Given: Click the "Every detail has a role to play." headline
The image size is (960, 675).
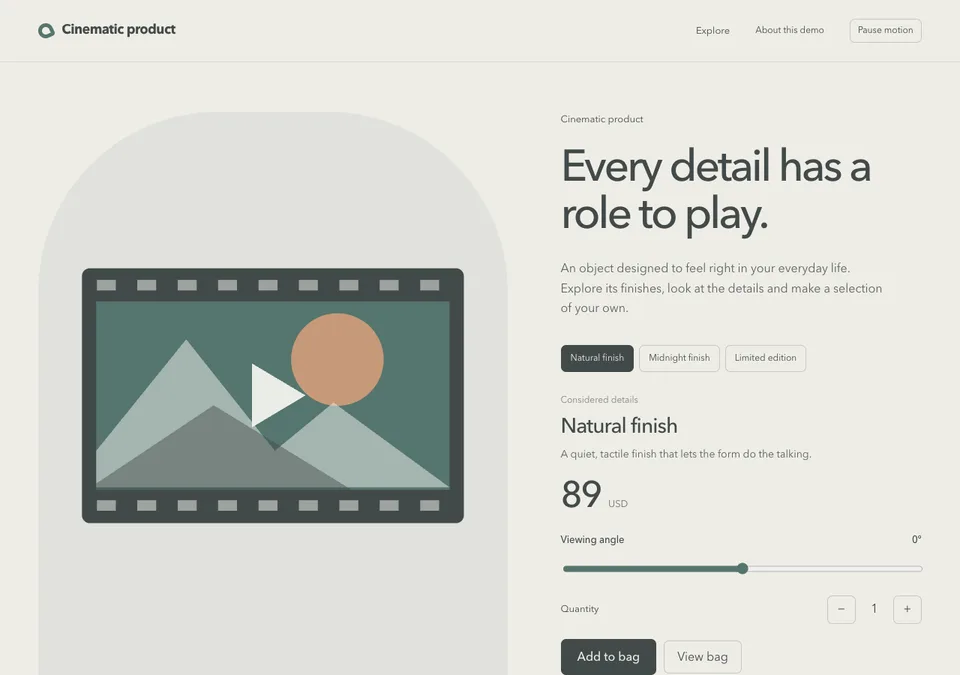Looking at the screenshot, I should pos(716,190).
